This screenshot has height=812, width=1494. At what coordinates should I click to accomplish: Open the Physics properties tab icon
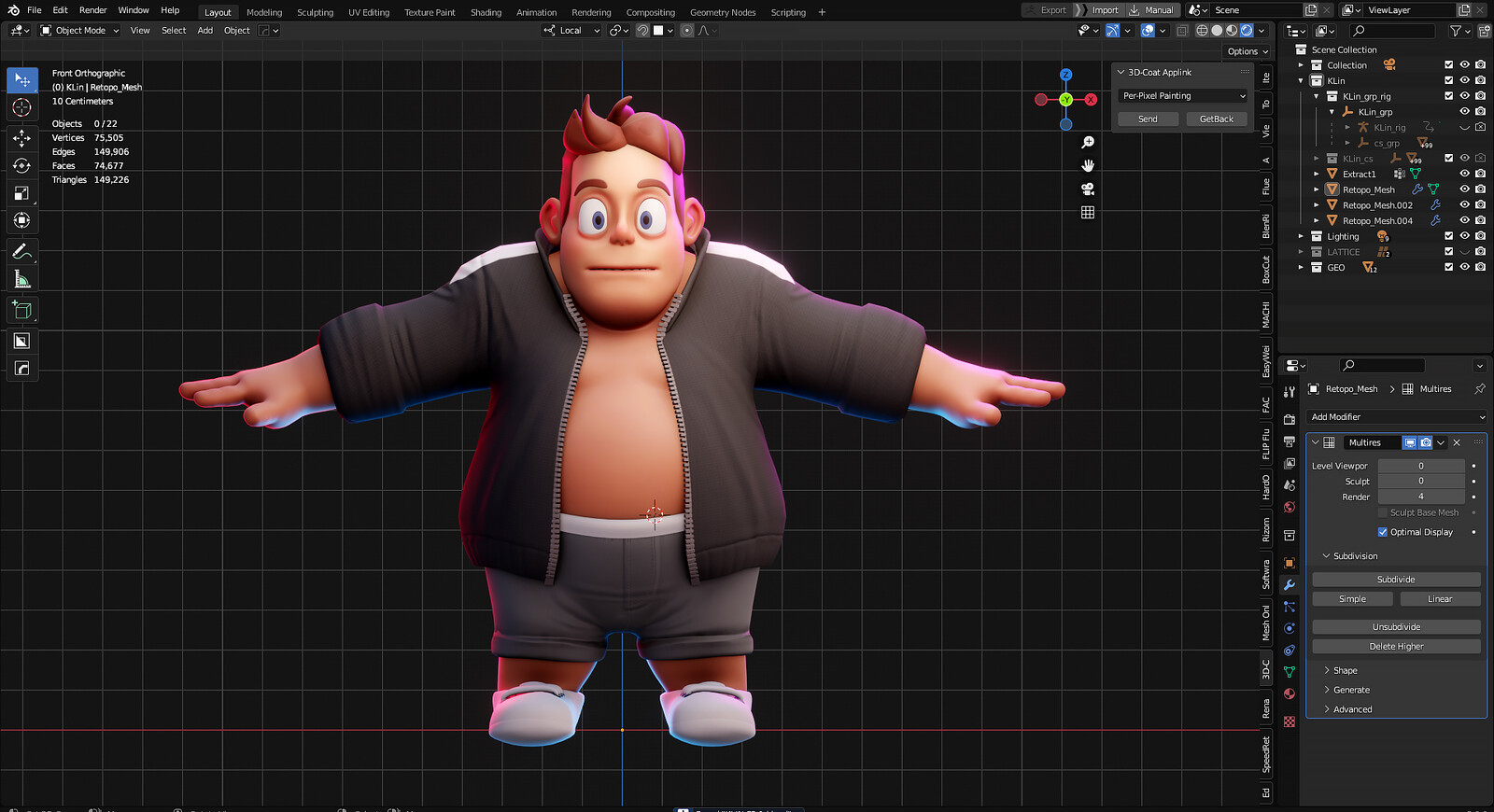point(1290,629)
